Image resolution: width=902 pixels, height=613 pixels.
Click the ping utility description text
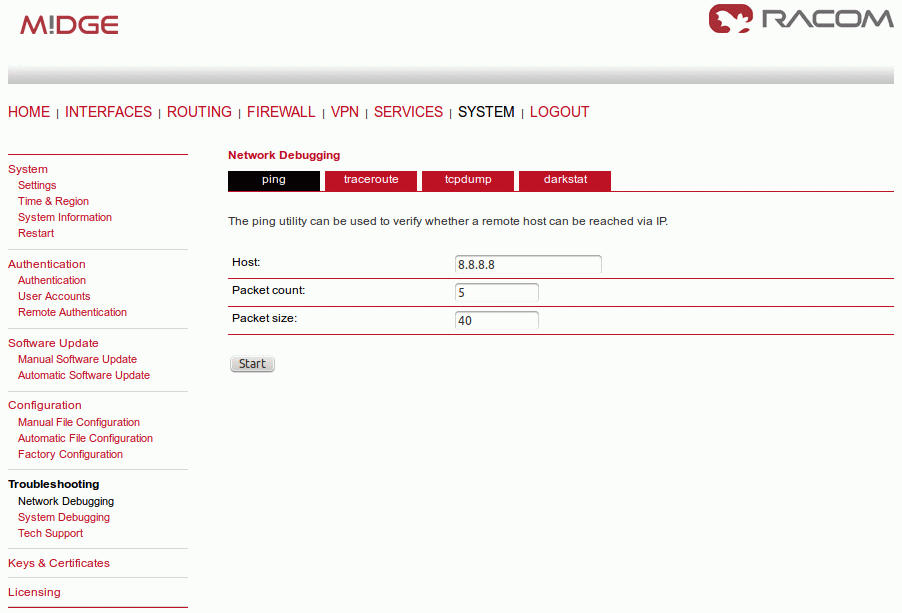click(448, 221)
